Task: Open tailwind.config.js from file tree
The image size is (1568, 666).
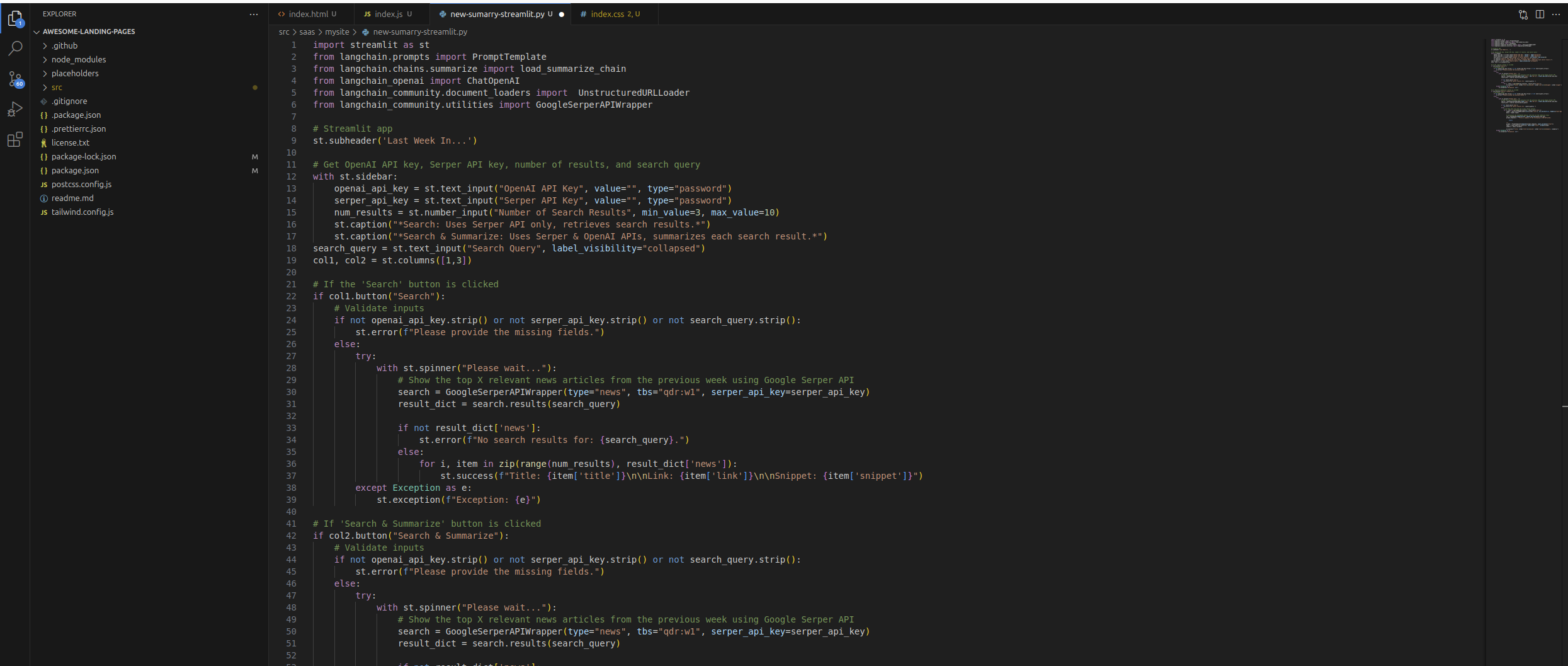Action: (82, 212)
